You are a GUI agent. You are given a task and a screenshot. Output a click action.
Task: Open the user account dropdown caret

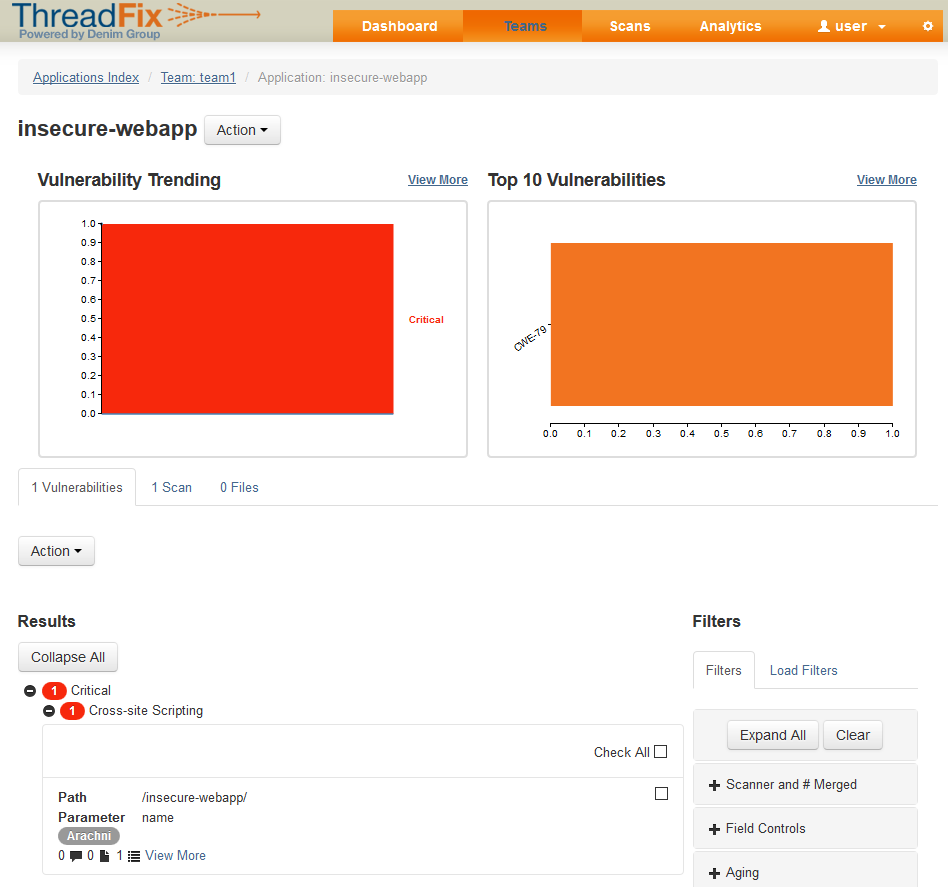click(881, 27)
